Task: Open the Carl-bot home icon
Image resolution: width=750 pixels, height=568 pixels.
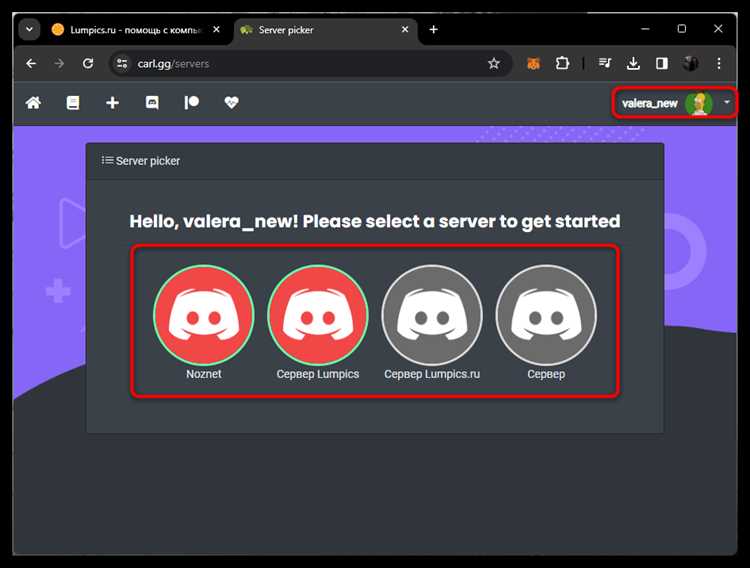Action: point(33,102)
